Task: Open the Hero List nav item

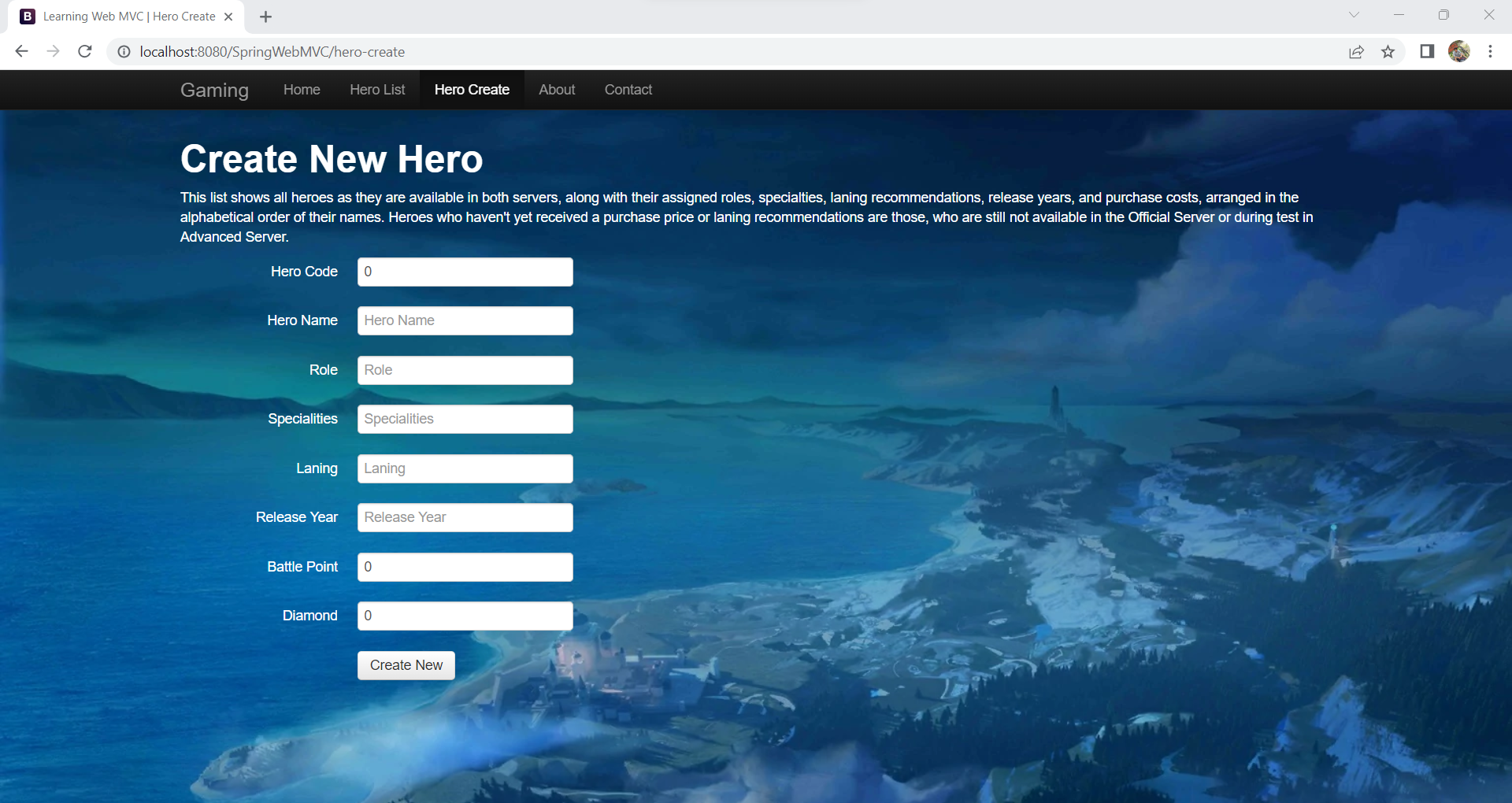Action: 377,90
